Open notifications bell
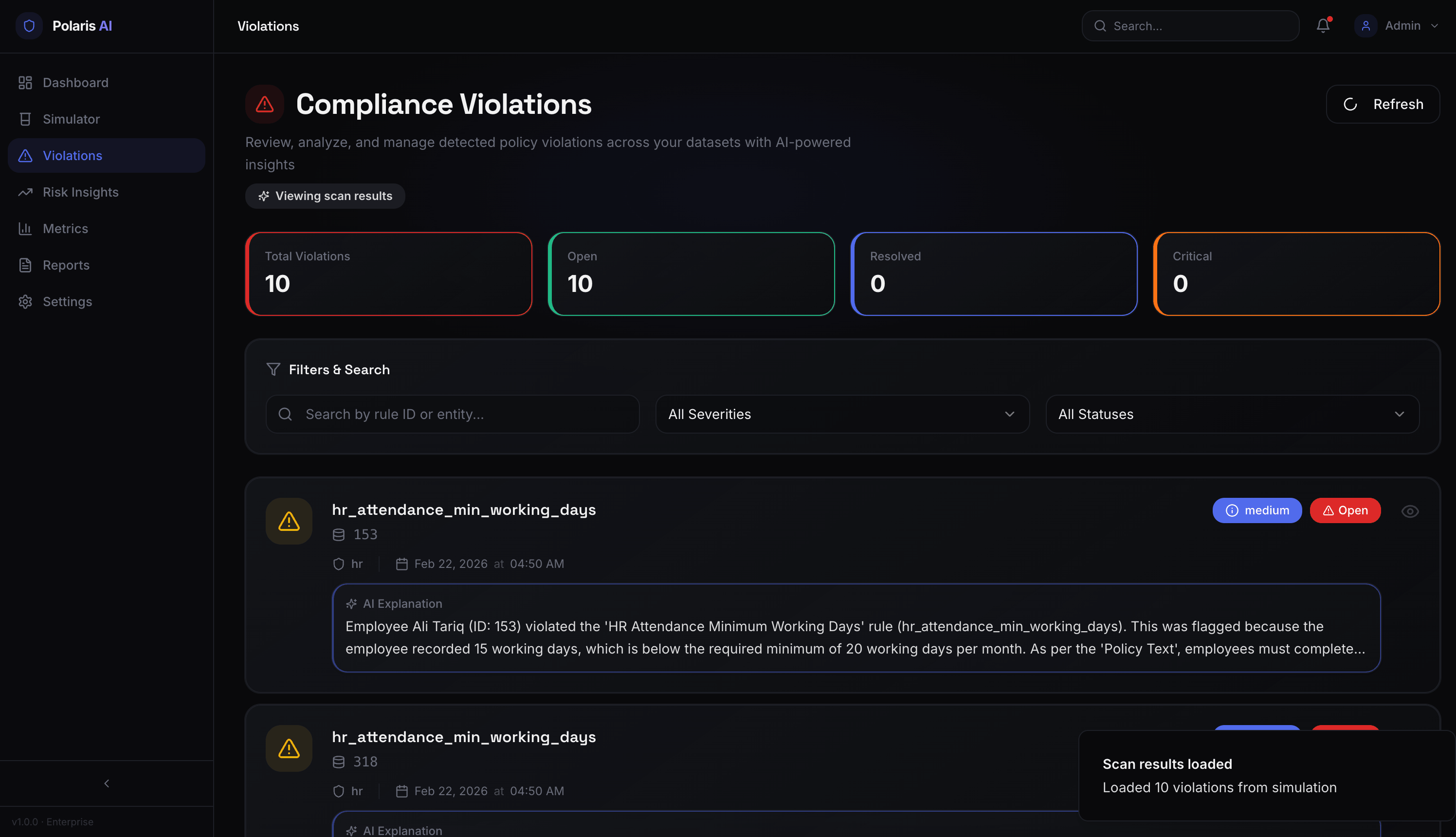 1323,25
